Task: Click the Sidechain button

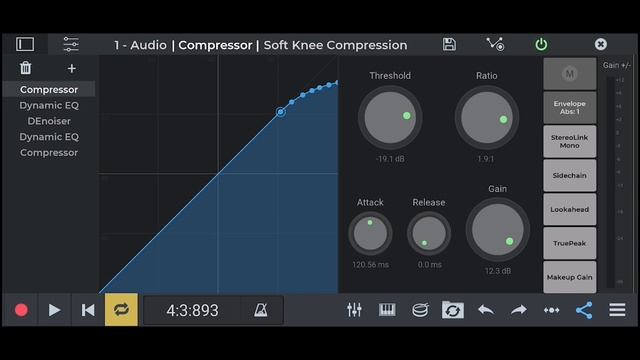Action: tap(569, 176)
